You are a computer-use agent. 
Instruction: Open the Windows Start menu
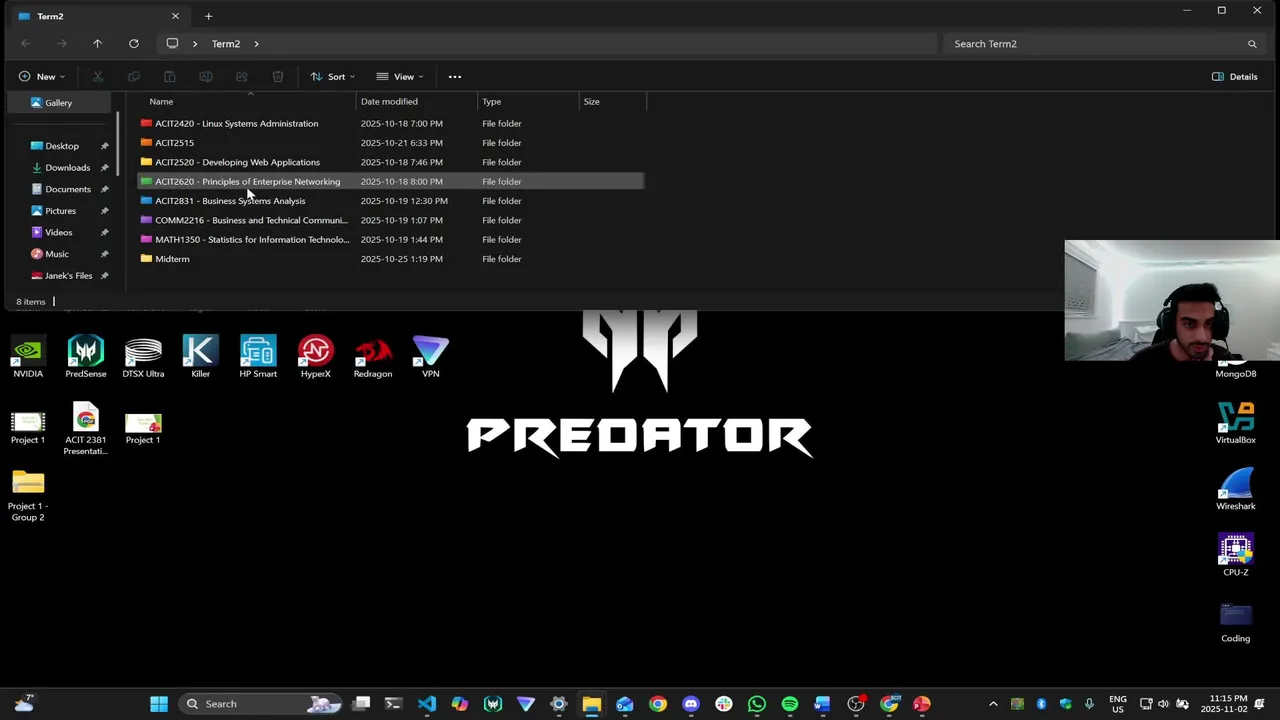click(159, 704)
